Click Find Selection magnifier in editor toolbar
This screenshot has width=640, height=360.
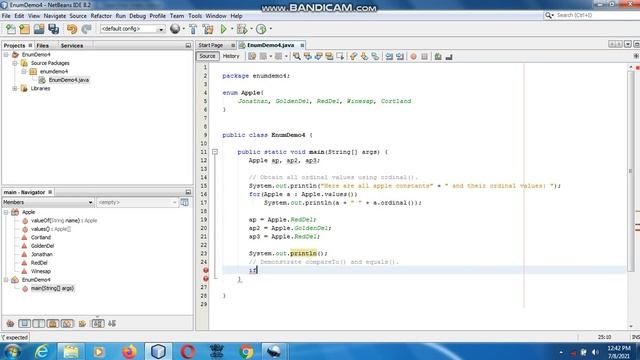[297, 56]
